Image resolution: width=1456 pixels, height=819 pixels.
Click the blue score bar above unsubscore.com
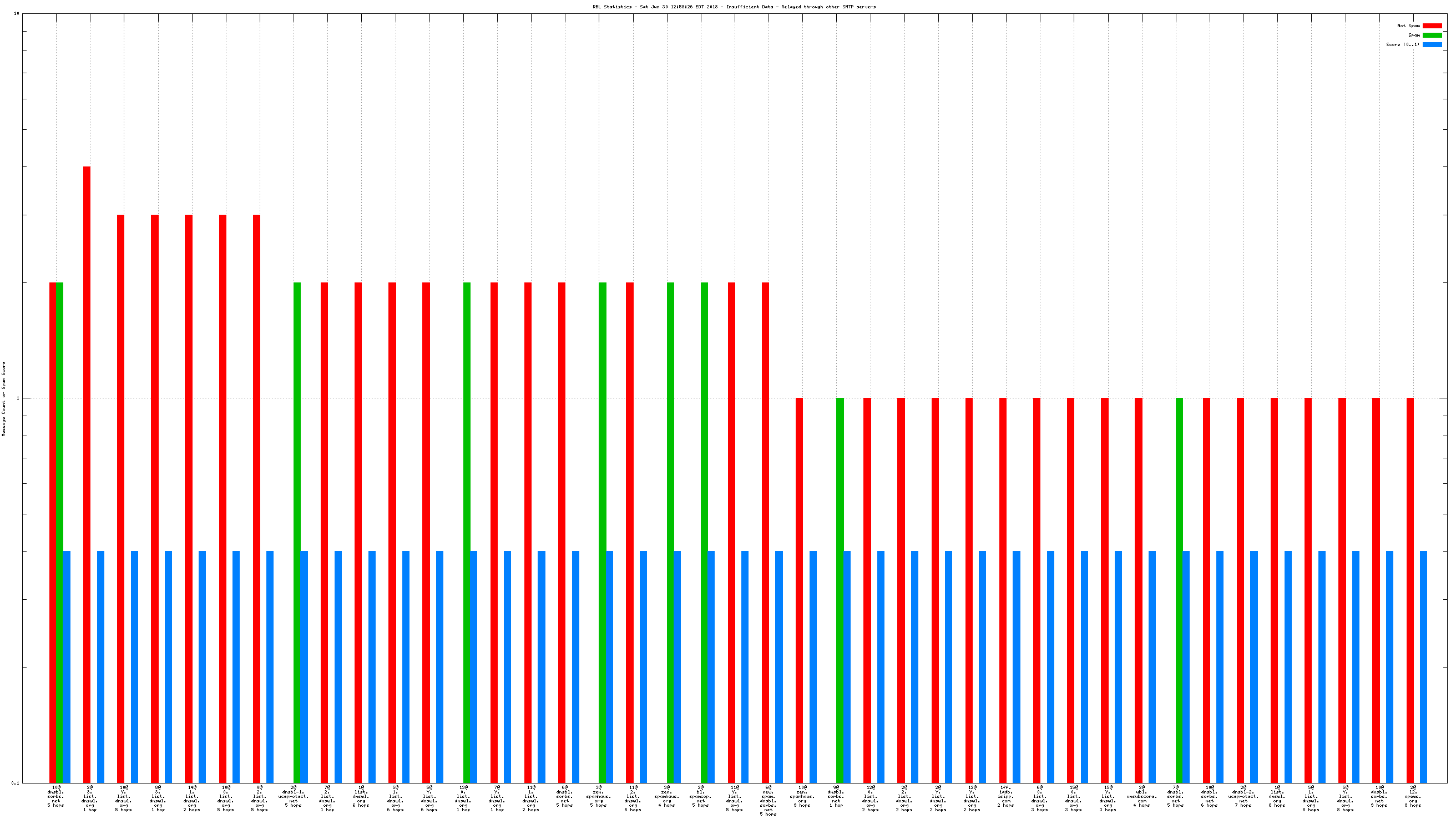pos(1152,666)
